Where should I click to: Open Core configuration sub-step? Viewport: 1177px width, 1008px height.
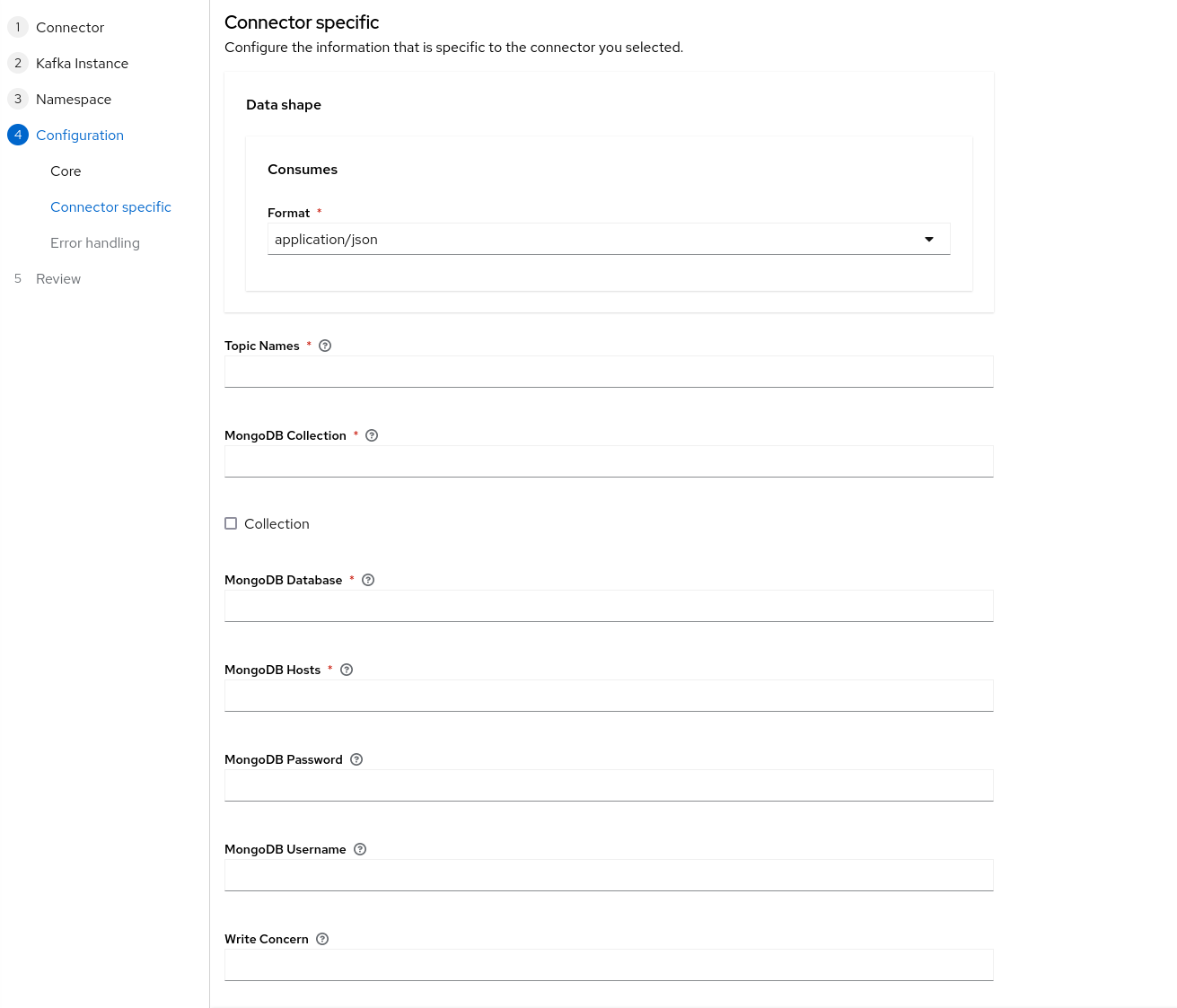(66, 171)
